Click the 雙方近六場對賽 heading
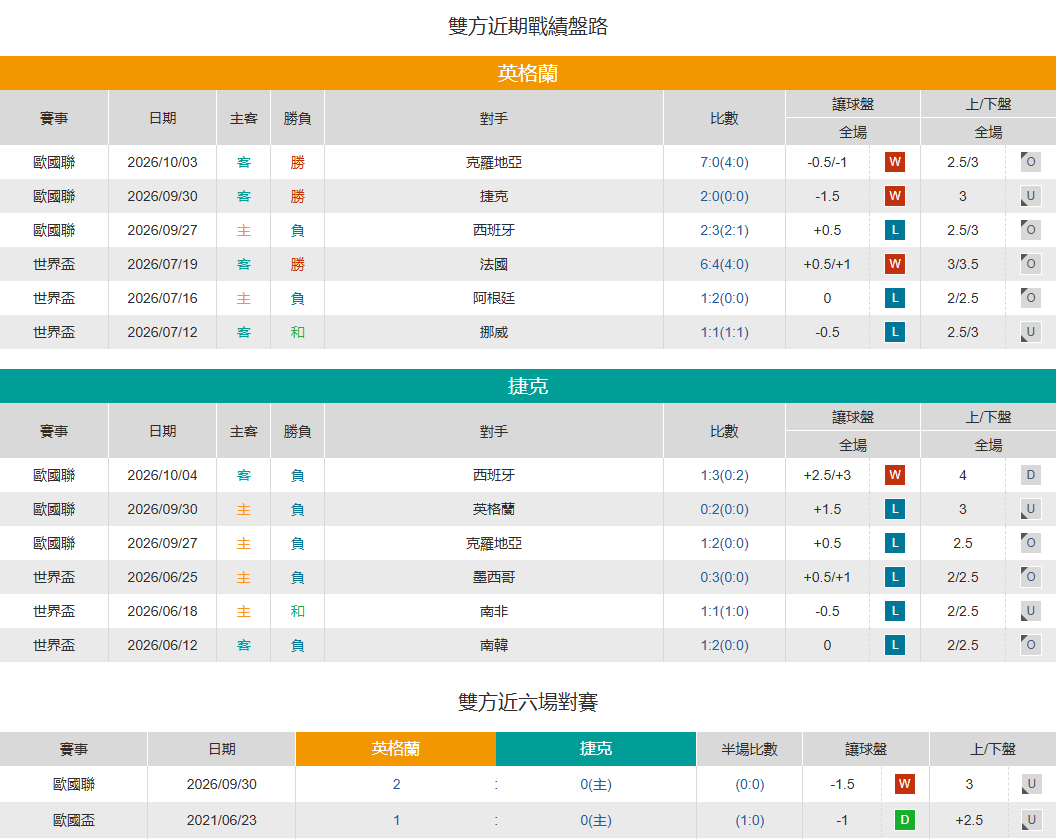 pos(528,702)
